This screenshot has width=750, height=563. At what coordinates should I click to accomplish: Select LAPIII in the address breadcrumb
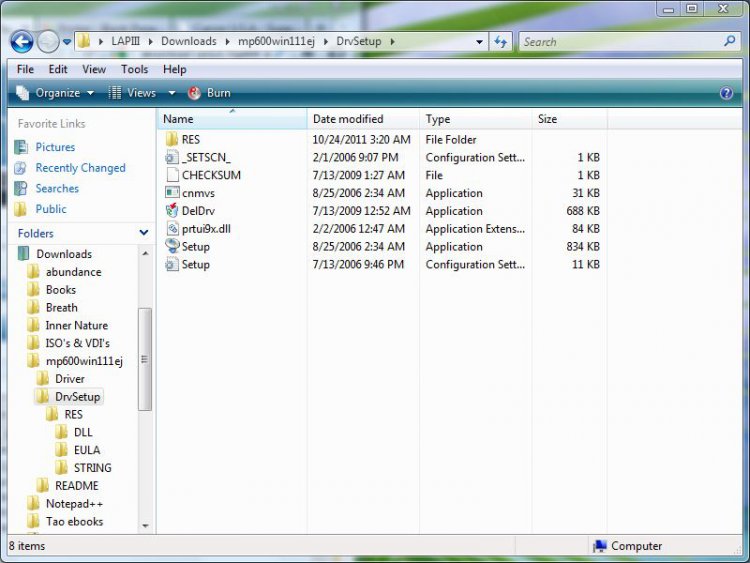pos(125,41)
